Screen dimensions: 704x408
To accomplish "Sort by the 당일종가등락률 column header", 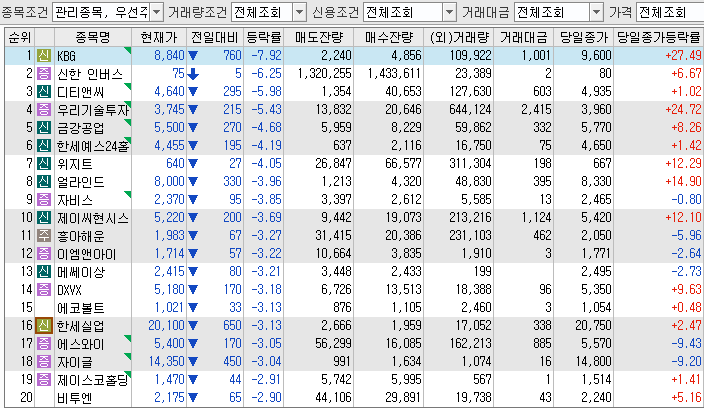I will point(659,37).
